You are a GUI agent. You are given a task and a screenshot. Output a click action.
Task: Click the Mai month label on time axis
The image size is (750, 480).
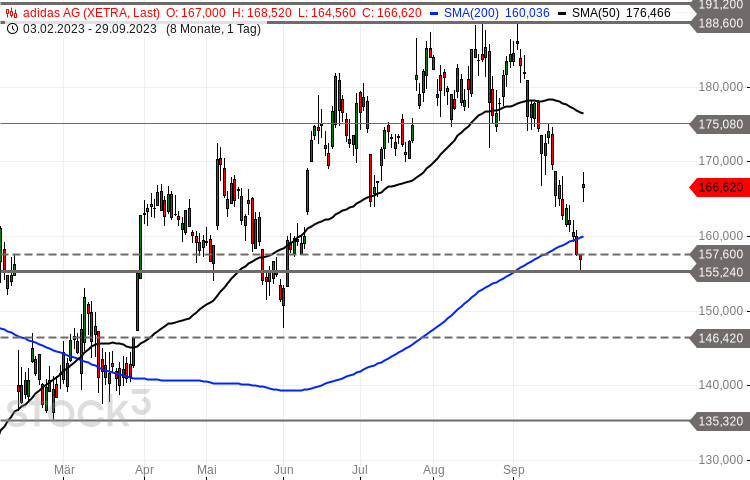(x=207, y=470)
